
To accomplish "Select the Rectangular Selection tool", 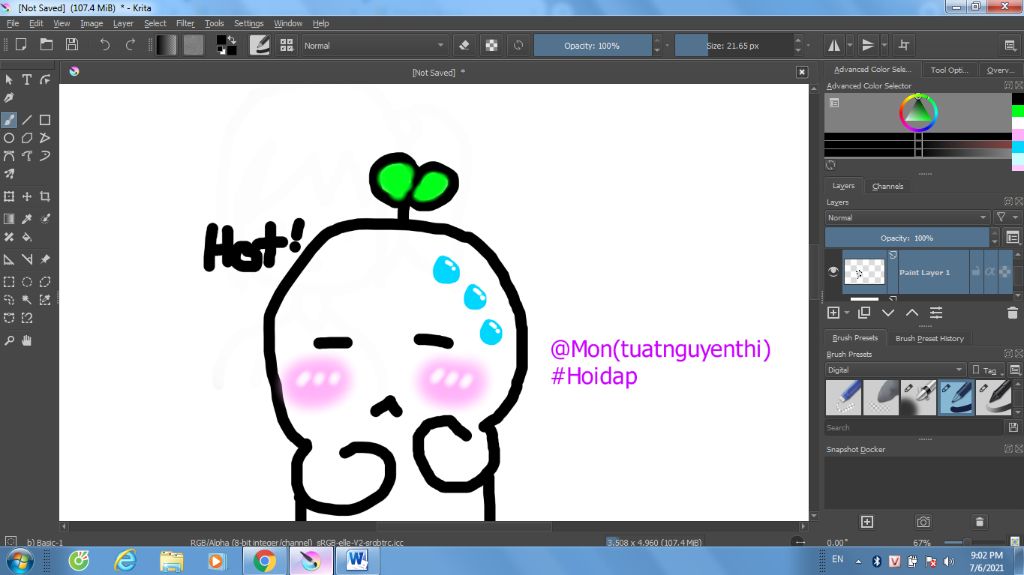I will coord(9,282).
